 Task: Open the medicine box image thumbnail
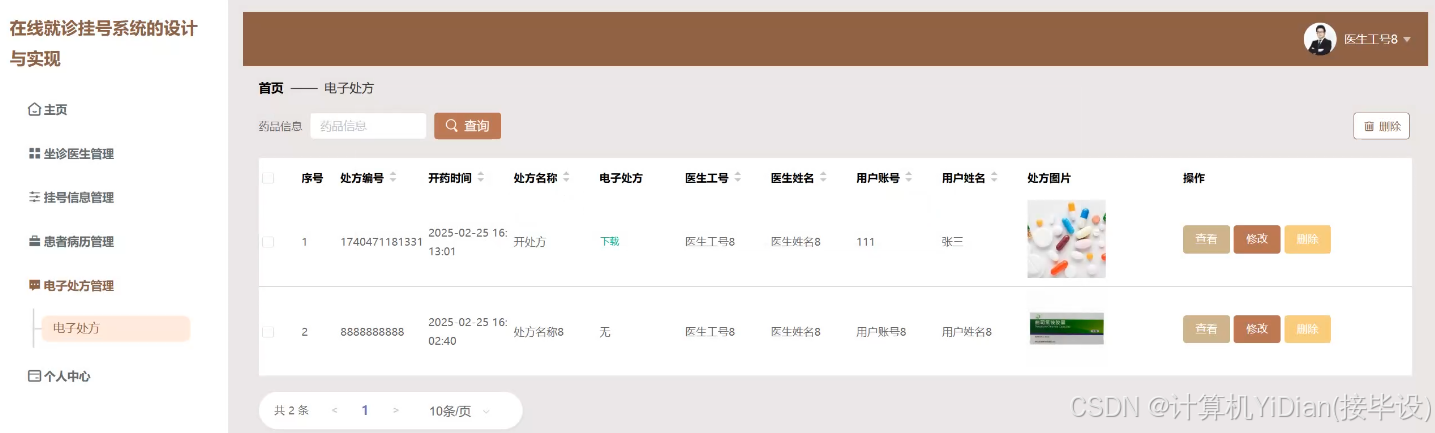[1066, 328]
